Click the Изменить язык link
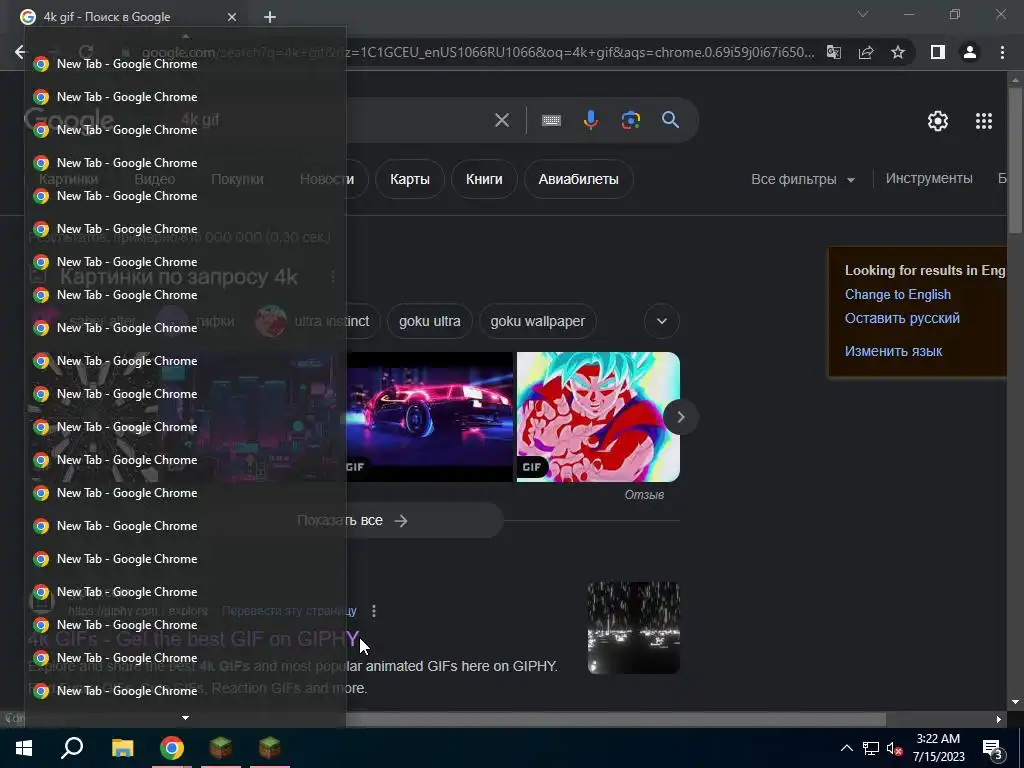Image resolution: width=1024 pixels, height=768 pixels. pyautogui.click(x=893, y=351)
